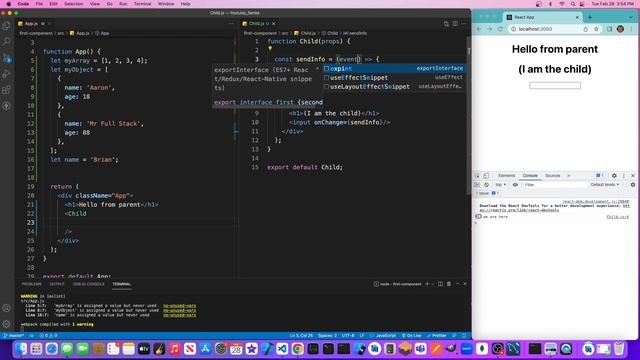
Task: Click the inspect element picker in DevTools
Action: coord(477,176)
